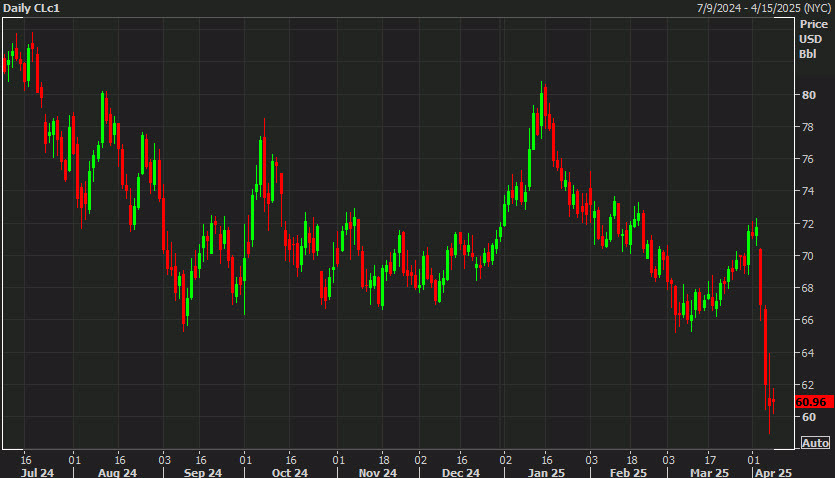
Task: Select the Dec 24 month label
Action: (460, 472)
